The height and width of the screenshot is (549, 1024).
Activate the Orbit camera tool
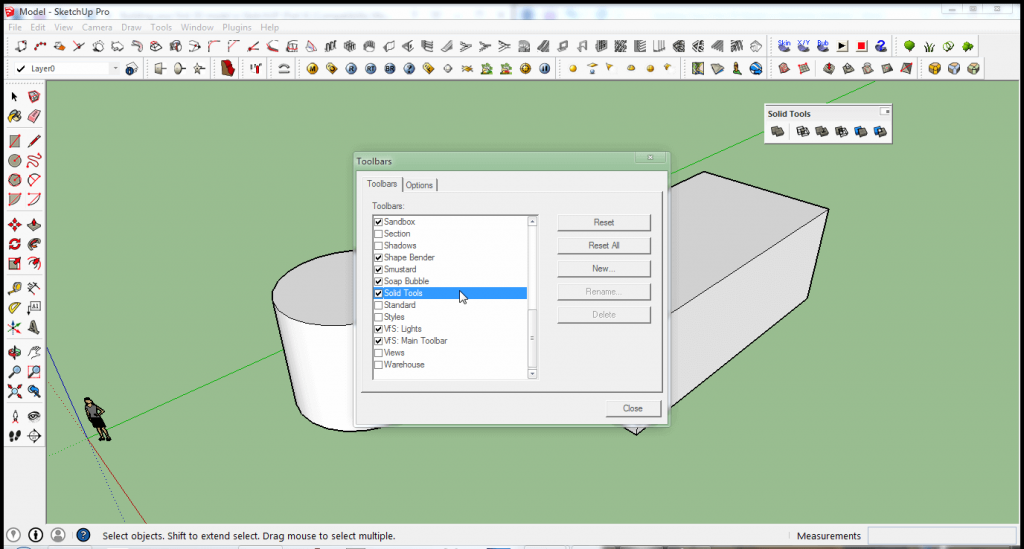[x=14, y=353]
